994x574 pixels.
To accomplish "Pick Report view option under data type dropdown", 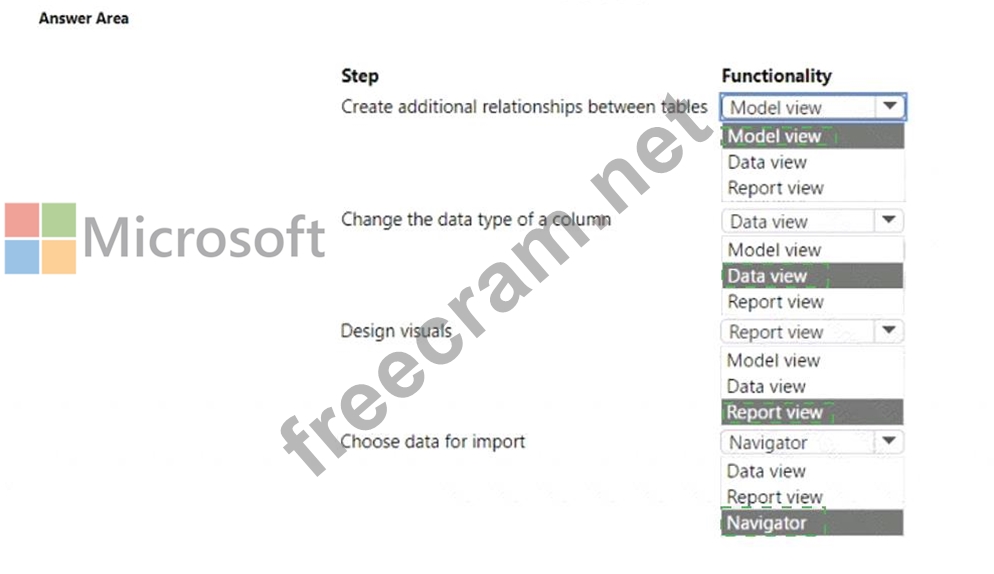I will [775, 302].
